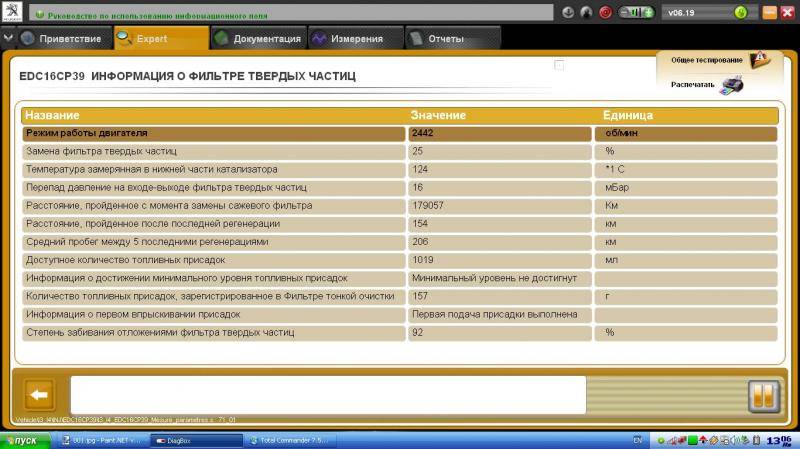Viewport: 800px width, 449px height.
Task: Switch to the Документация tab
Action: pos(257,39)
